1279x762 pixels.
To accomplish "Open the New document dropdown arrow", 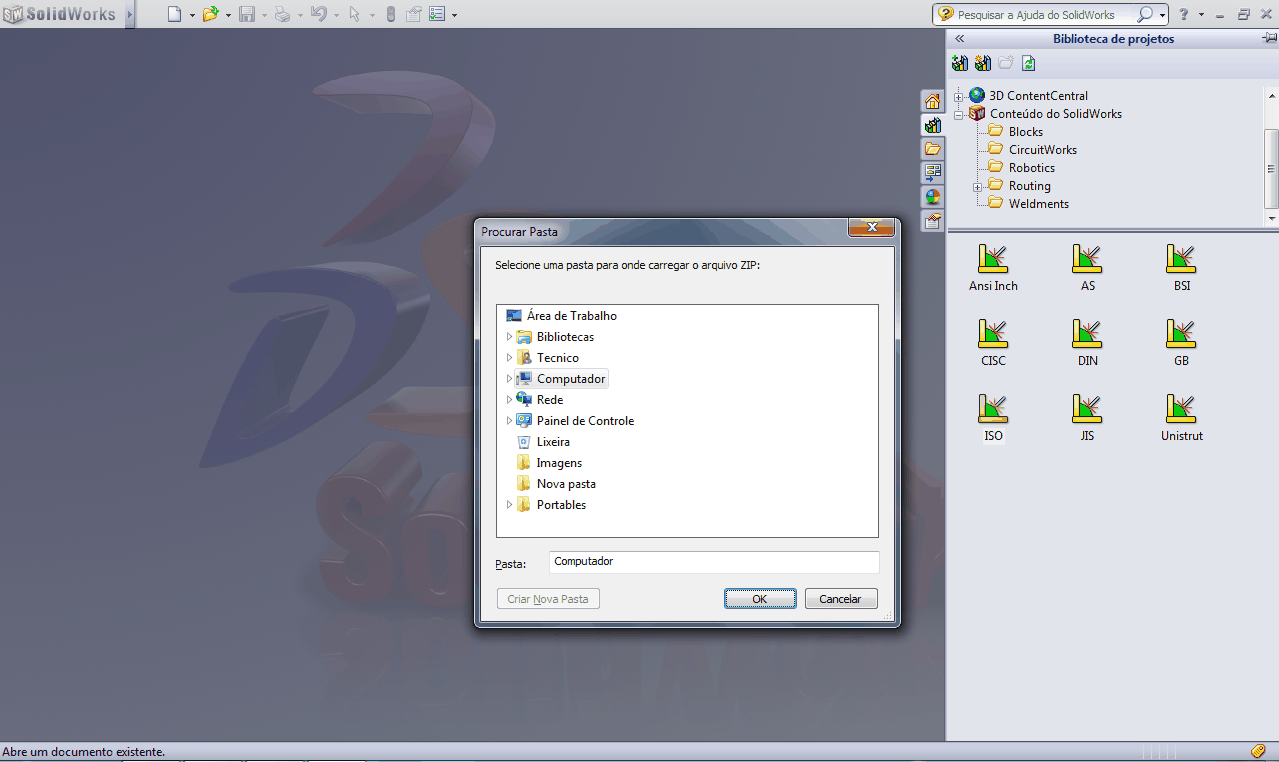I will [192, 15].
